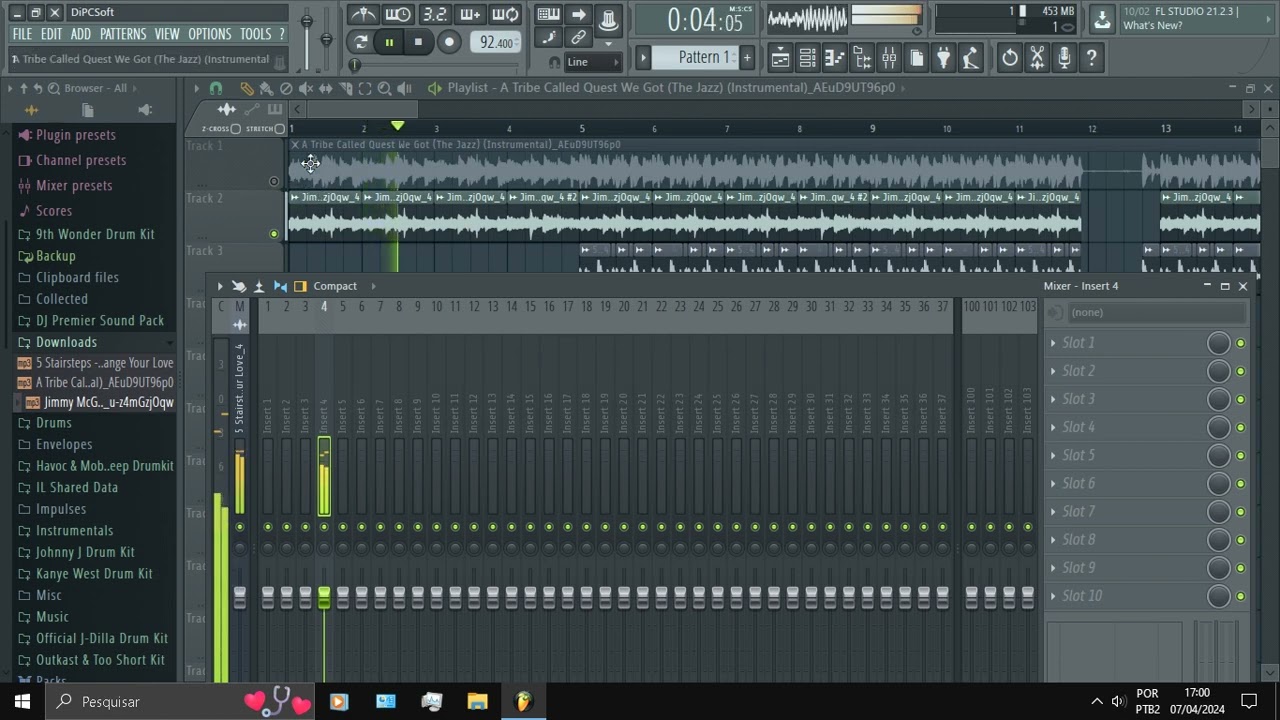Select the Zoom tool in Playlist
1280x720 pixels.
[x=384, y=88]
